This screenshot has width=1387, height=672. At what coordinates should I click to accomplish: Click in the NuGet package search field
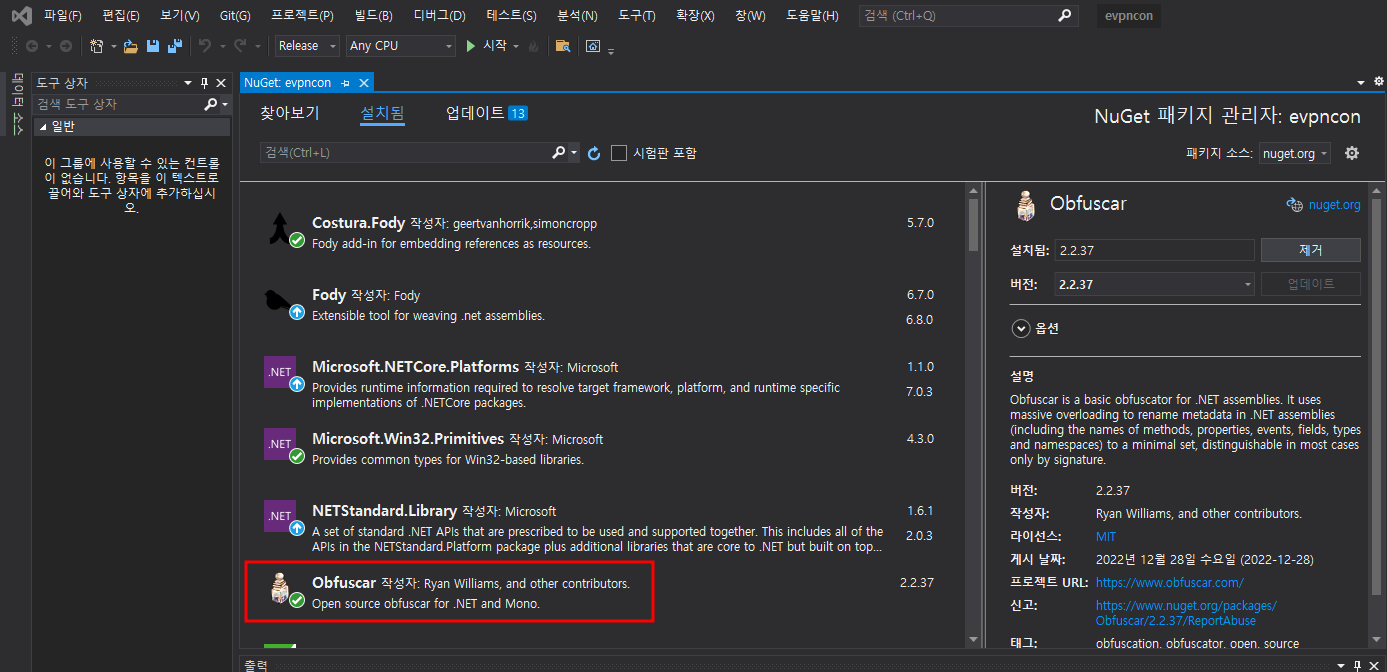point(405,153)
